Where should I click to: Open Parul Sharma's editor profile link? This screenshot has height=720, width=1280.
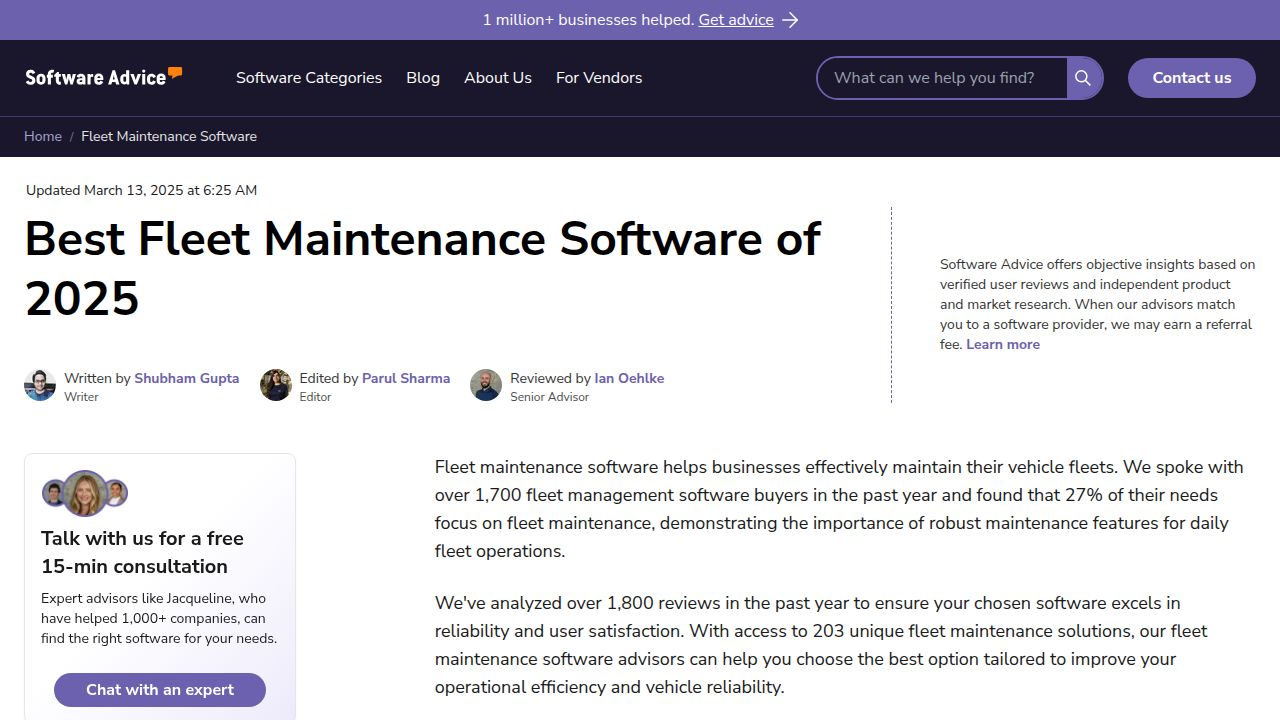coord(406,378)
